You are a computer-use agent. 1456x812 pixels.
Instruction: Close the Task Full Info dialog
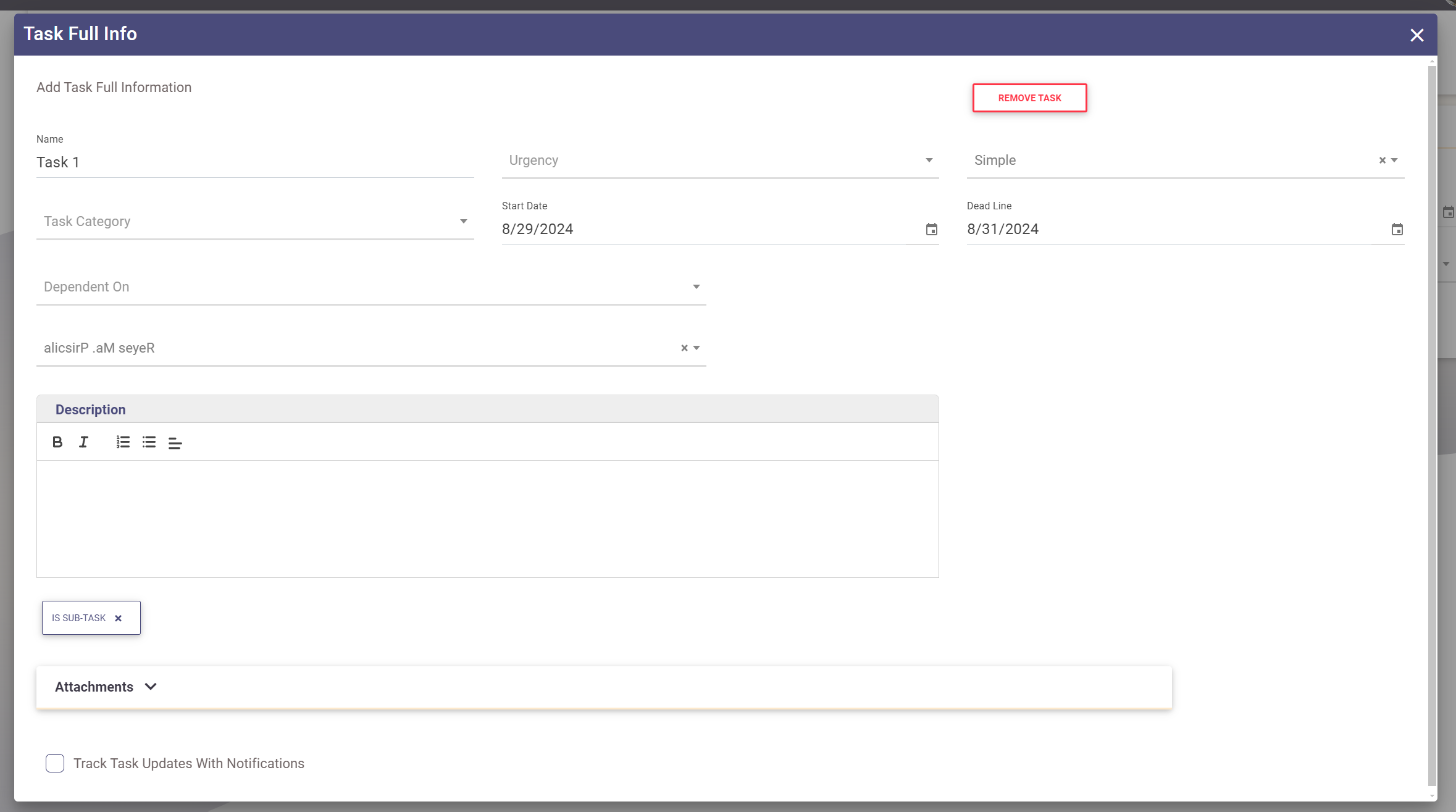1416,35
